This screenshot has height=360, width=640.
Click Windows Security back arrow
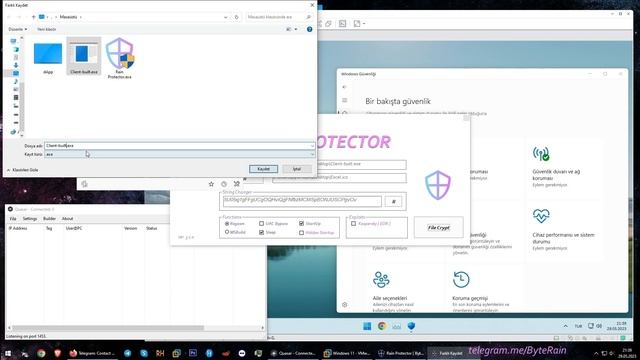(x=344, y=87)
